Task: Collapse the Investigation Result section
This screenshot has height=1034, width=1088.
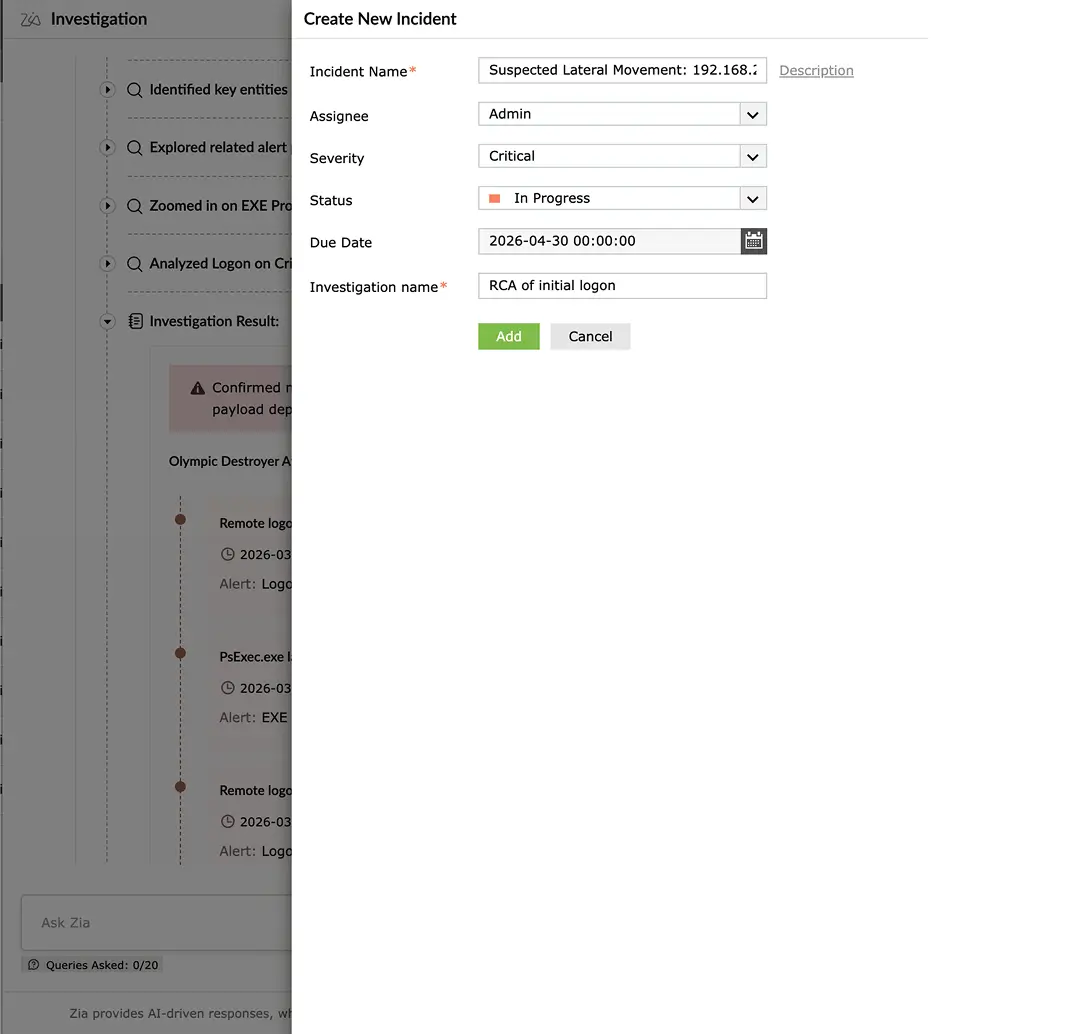Action: coord(107,321)
